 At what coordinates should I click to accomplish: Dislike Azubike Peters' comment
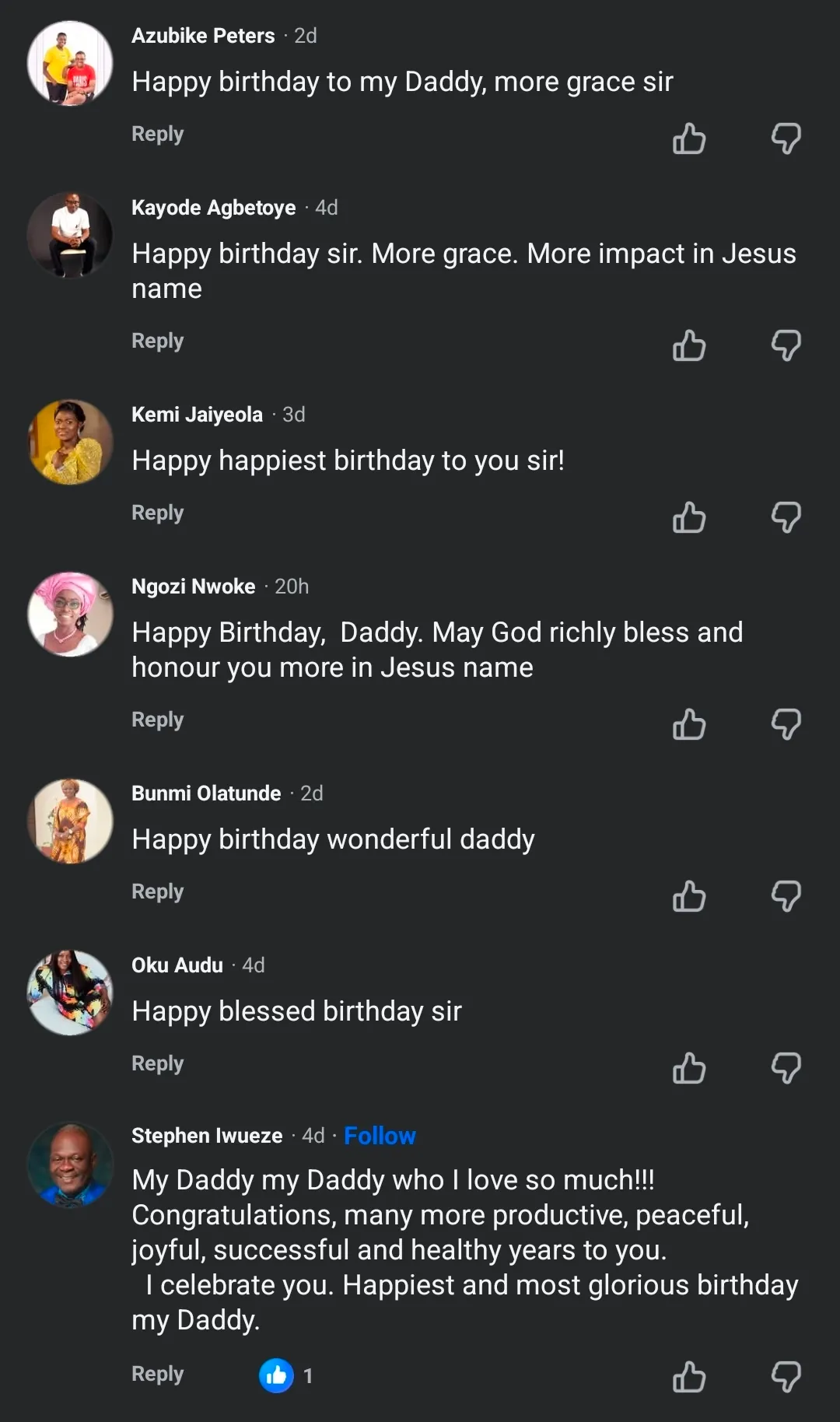(x=786, y=138)
